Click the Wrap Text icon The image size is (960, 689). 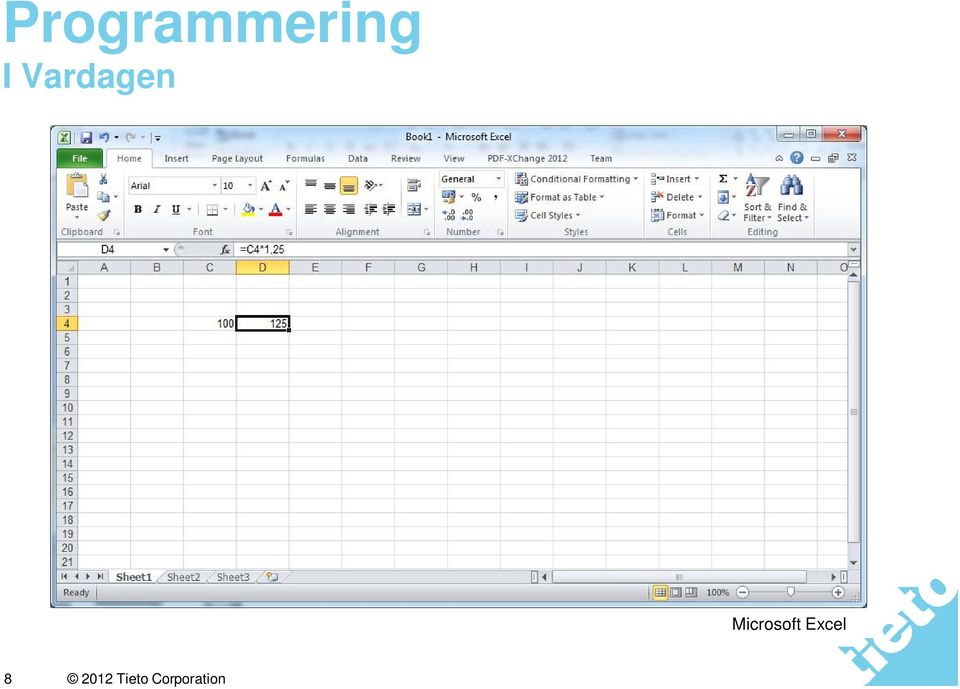pos(414,185)
